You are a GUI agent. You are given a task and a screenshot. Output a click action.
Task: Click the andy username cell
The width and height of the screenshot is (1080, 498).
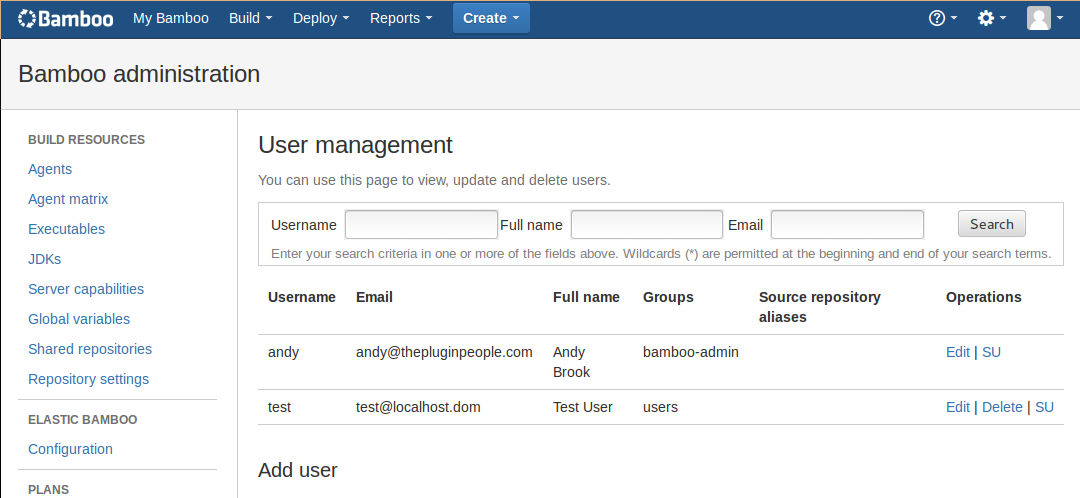click(x=283, y=352)
